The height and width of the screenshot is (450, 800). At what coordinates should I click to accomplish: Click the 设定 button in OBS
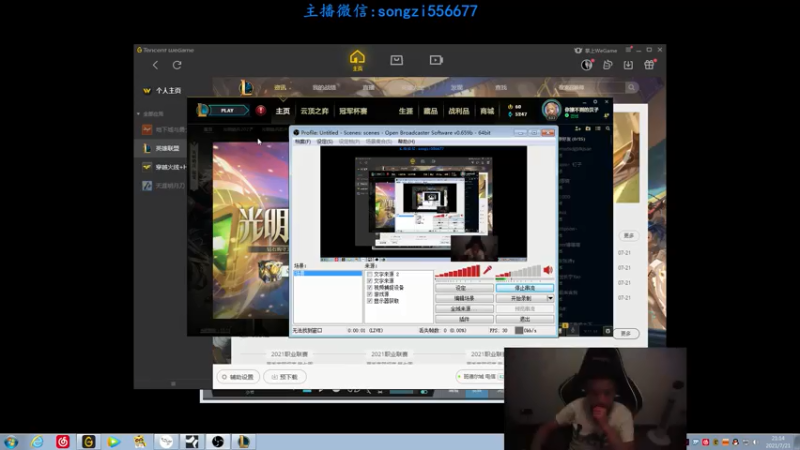[464, 288]
